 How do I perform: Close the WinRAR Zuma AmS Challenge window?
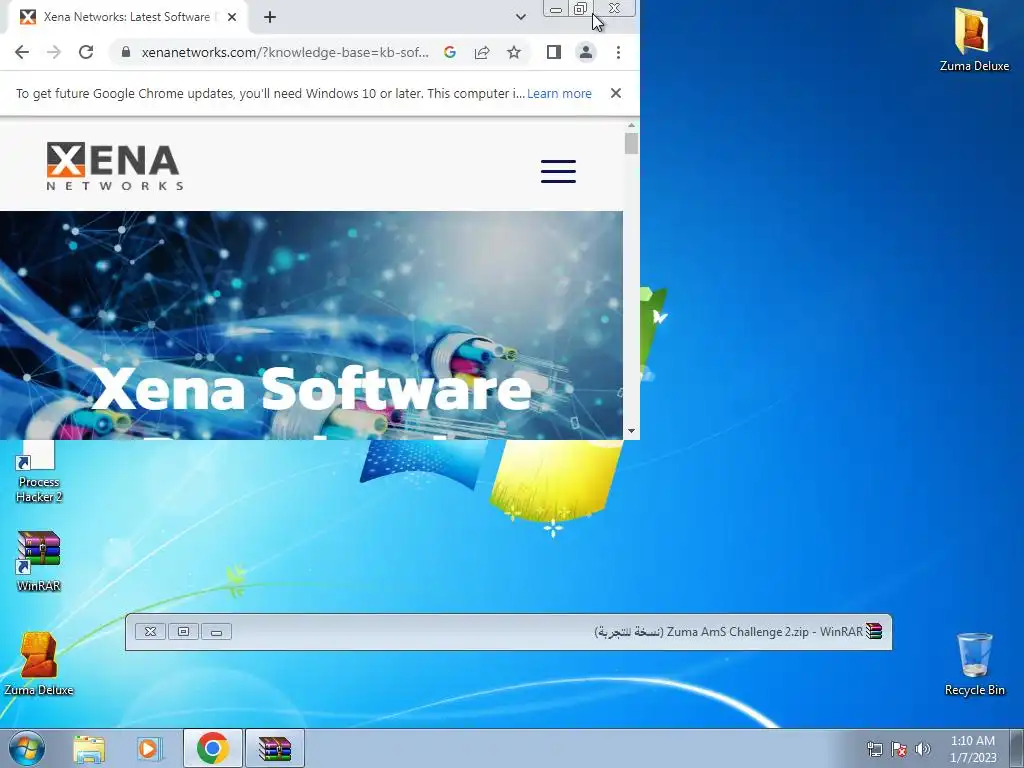click(150, 632)
